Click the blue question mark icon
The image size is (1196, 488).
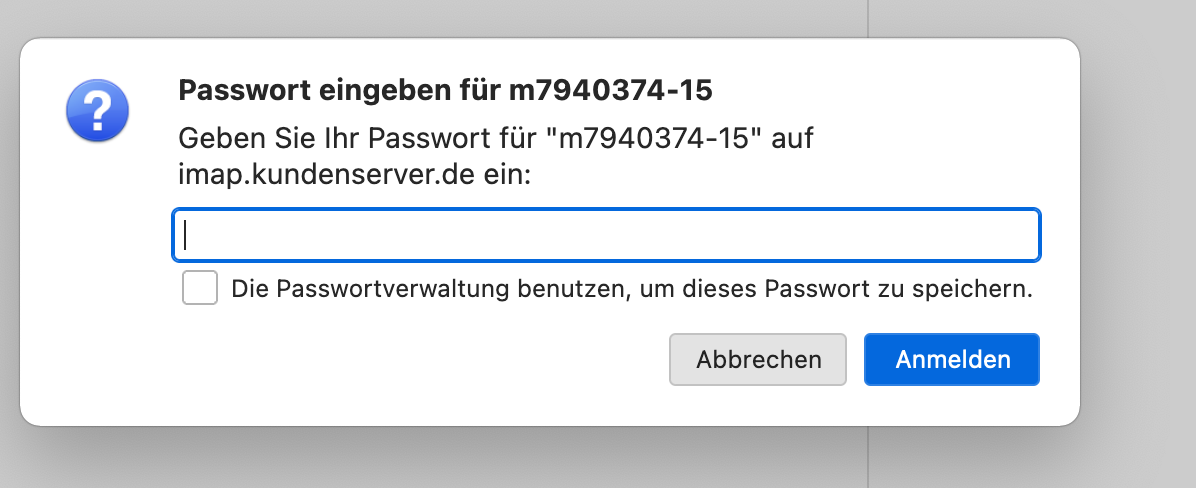click(x=97, y=111)
